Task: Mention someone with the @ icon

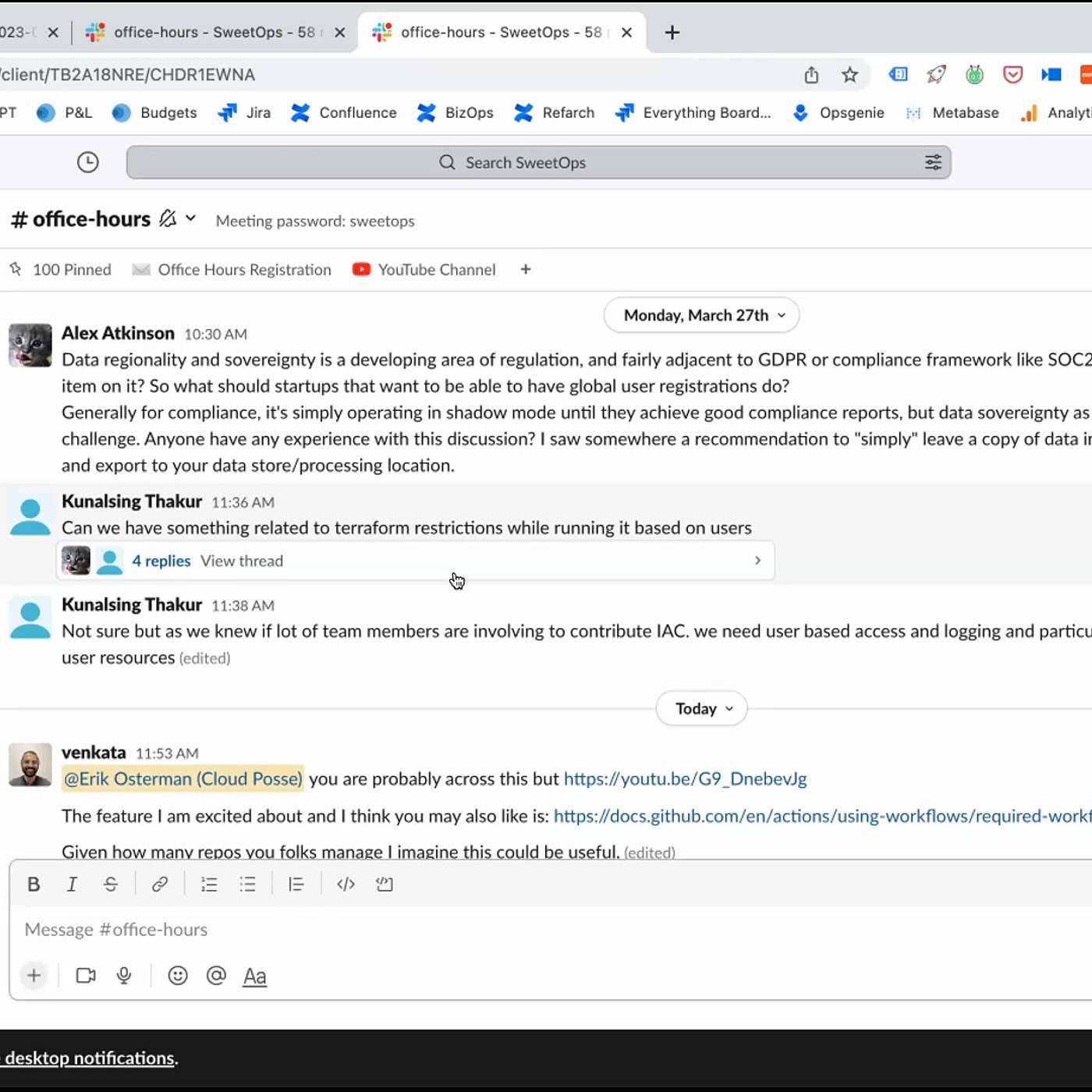Action: [216, 976]
